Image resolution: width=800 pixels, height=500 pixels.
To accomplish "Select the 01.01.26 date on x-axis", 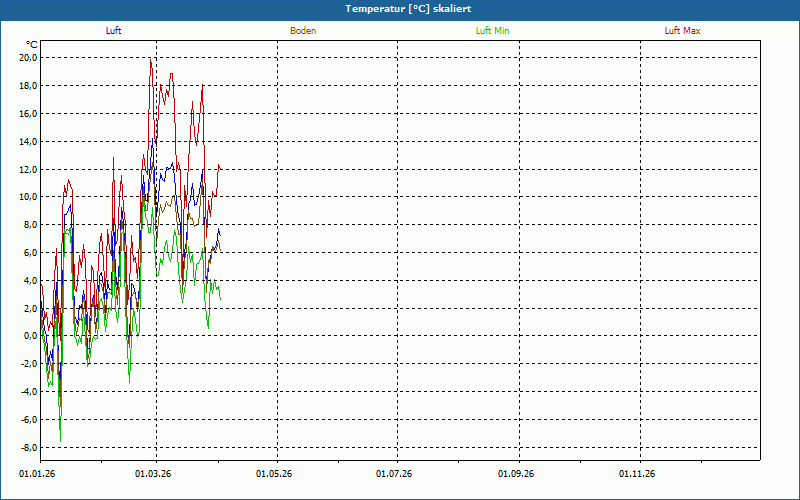I will coord(37,473).
